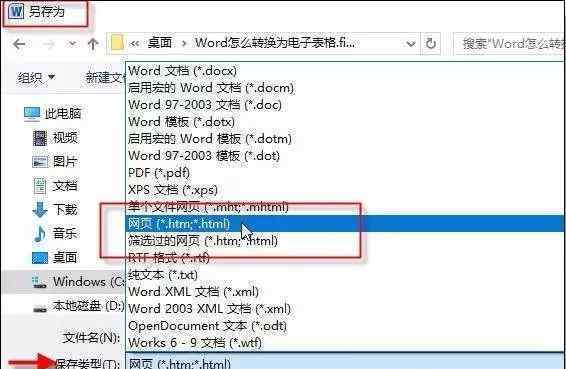
Task: Click the folder icon in the address bar
Action: pos(117,44)
